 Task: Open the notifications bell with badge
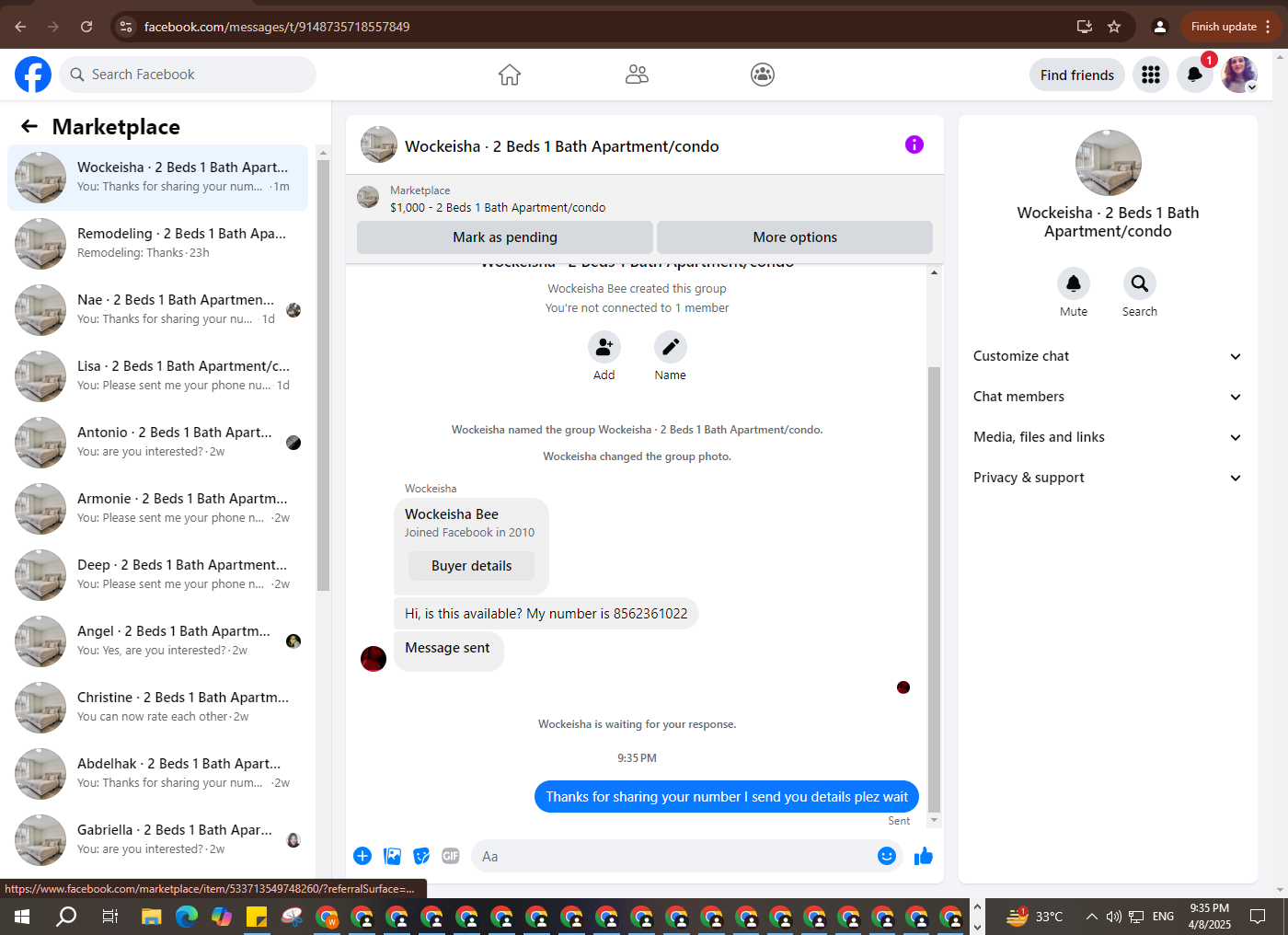pos(1195,75)
